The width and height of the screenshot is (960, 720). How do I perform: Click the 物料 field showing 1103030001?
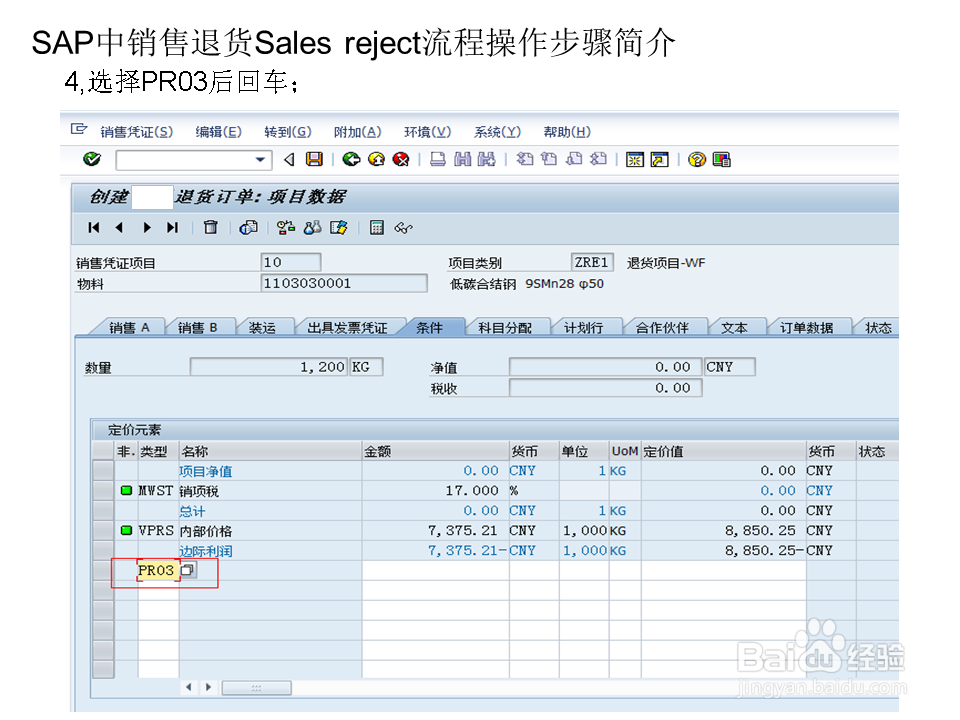[x=343, y=283]
